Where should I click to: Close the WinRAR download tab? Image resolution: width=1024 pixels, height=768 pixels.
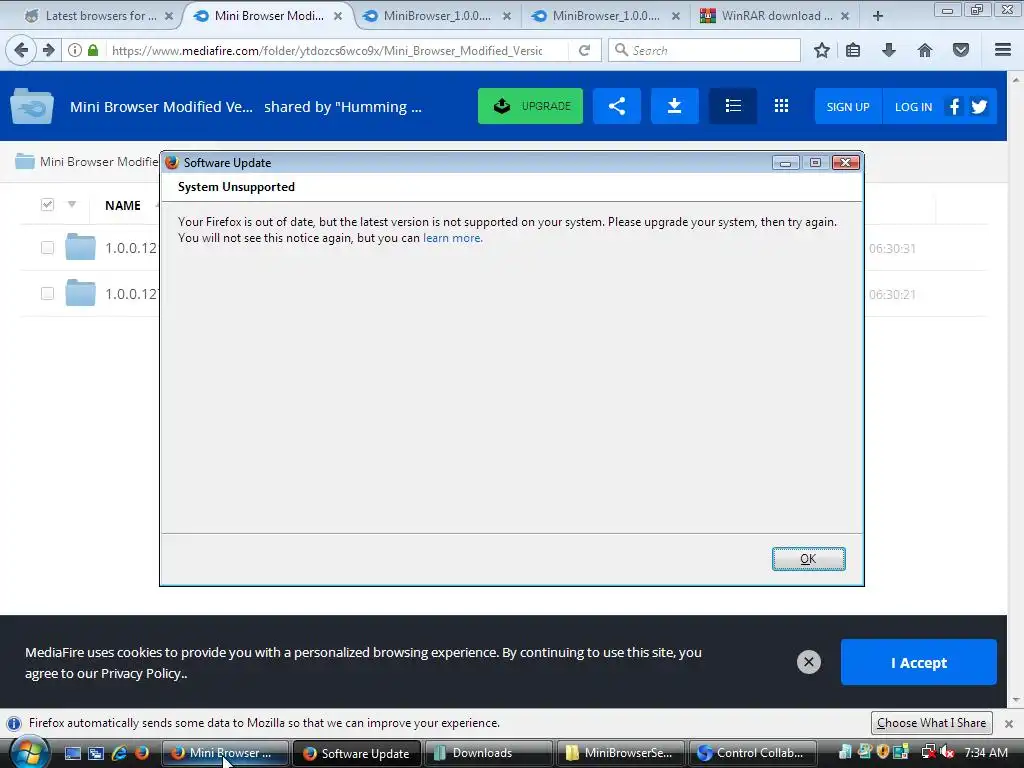click(845, 16)
